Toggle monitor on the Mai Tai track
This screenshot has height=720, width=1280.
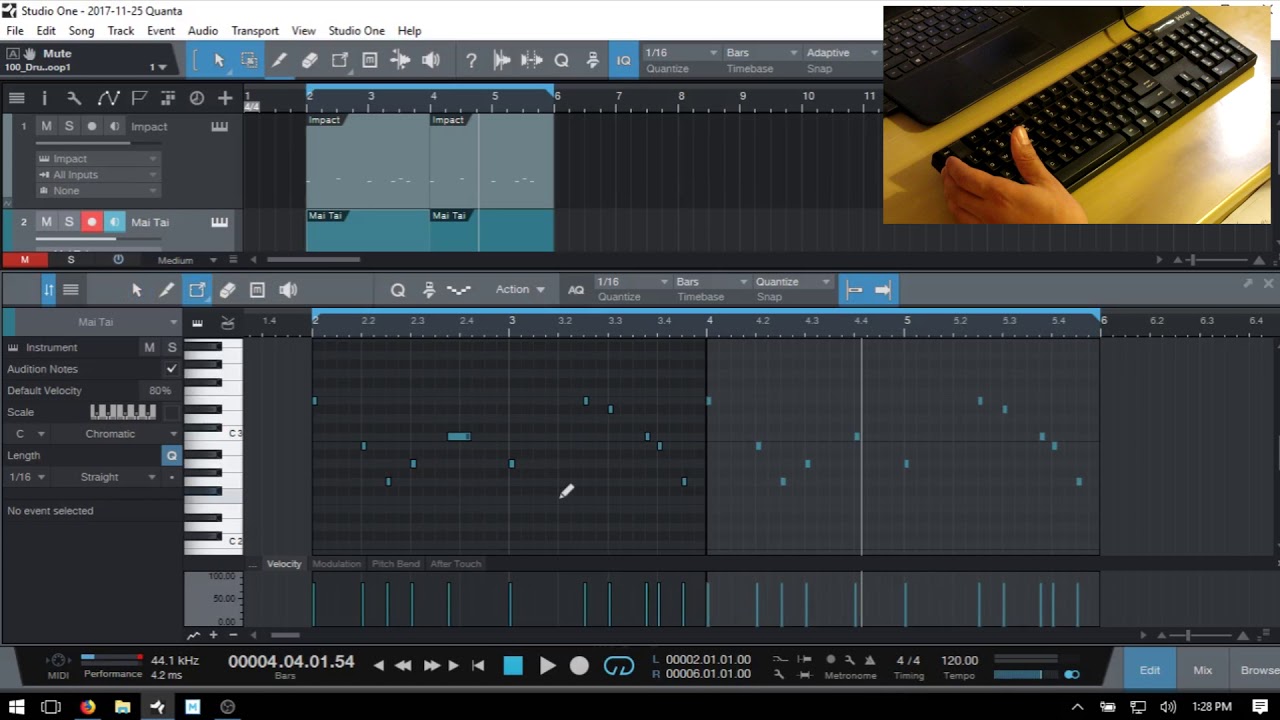click(114, 222)
